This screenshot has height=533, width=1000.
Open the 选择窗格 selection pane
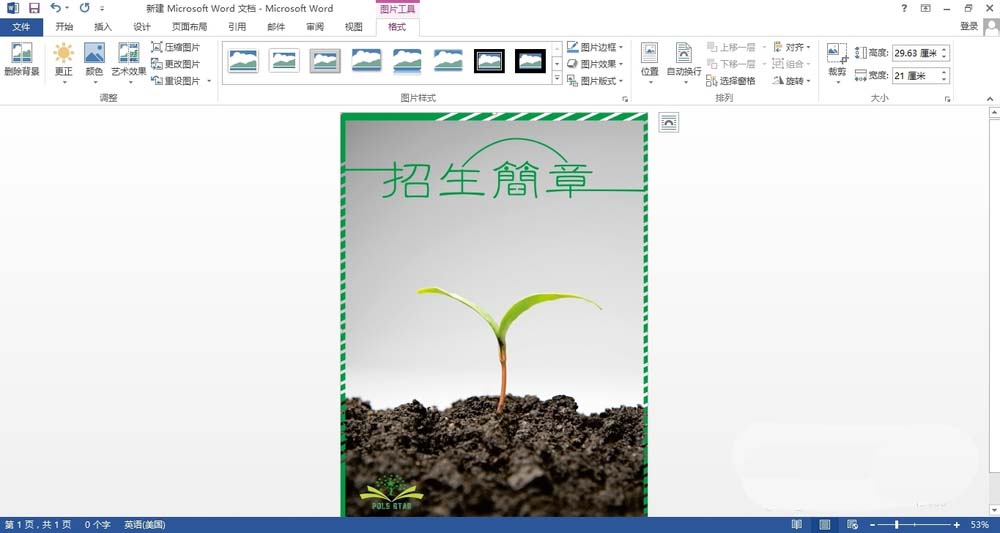[x=730, y=81]
